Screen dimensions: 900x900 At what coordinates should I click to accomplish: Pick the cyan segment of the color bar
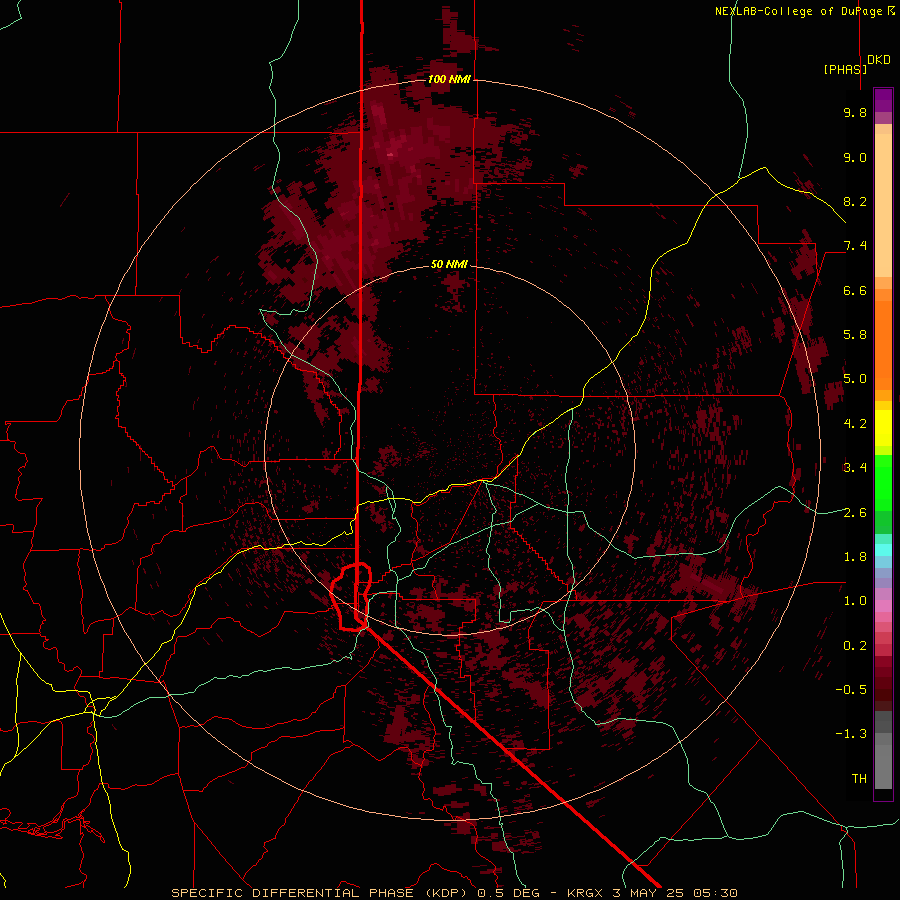pyautogui.click(x=883, y=550)
